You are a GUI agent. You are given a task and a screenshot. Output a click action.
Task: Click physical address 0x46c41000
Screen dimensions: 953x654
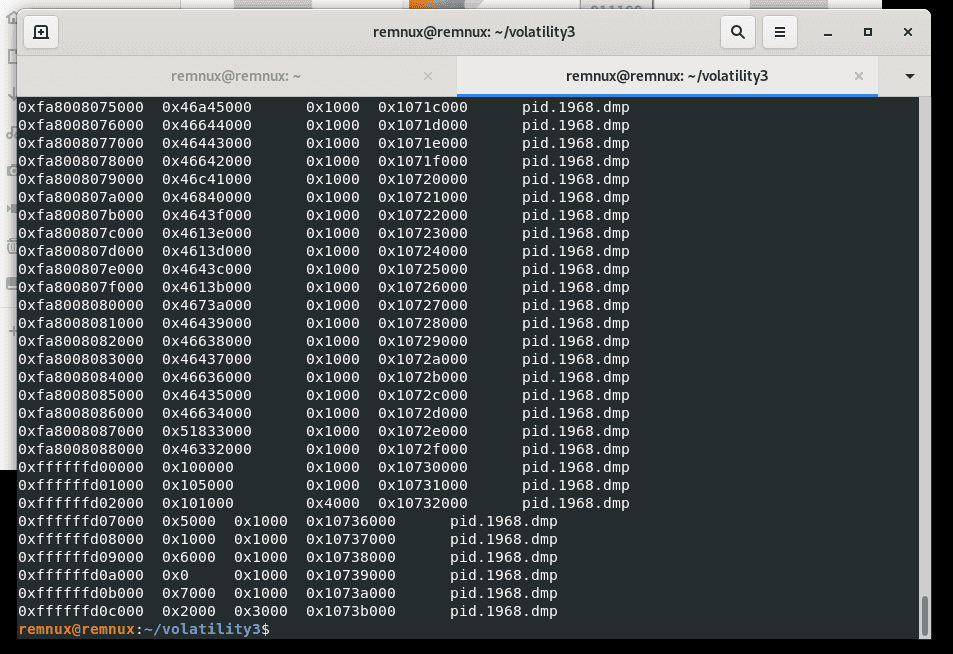coord(207,179)
